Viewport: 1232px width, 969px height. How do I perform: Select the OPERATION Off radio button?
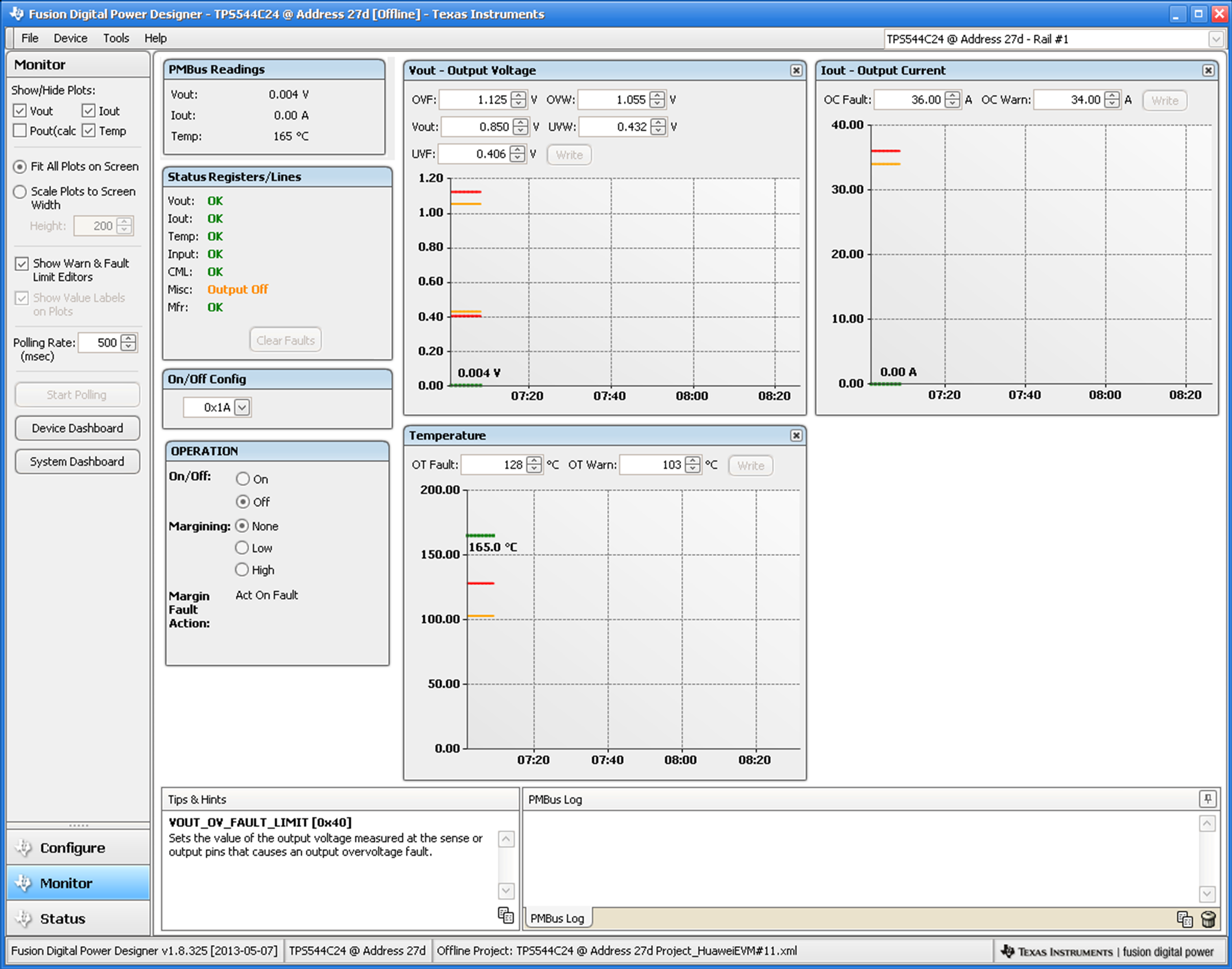tap(243, 501)
